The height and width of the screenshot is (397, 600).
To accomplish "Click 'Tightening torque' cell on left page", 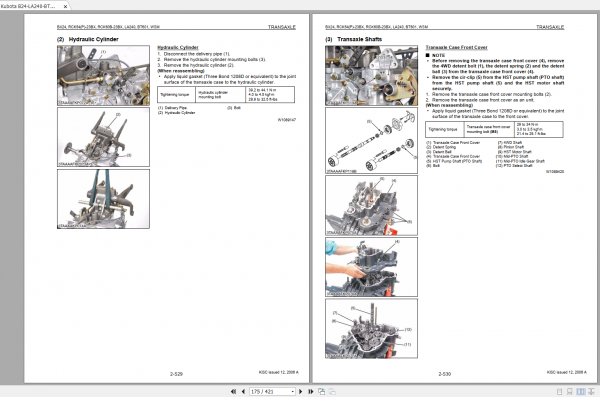I will (176, 95).
